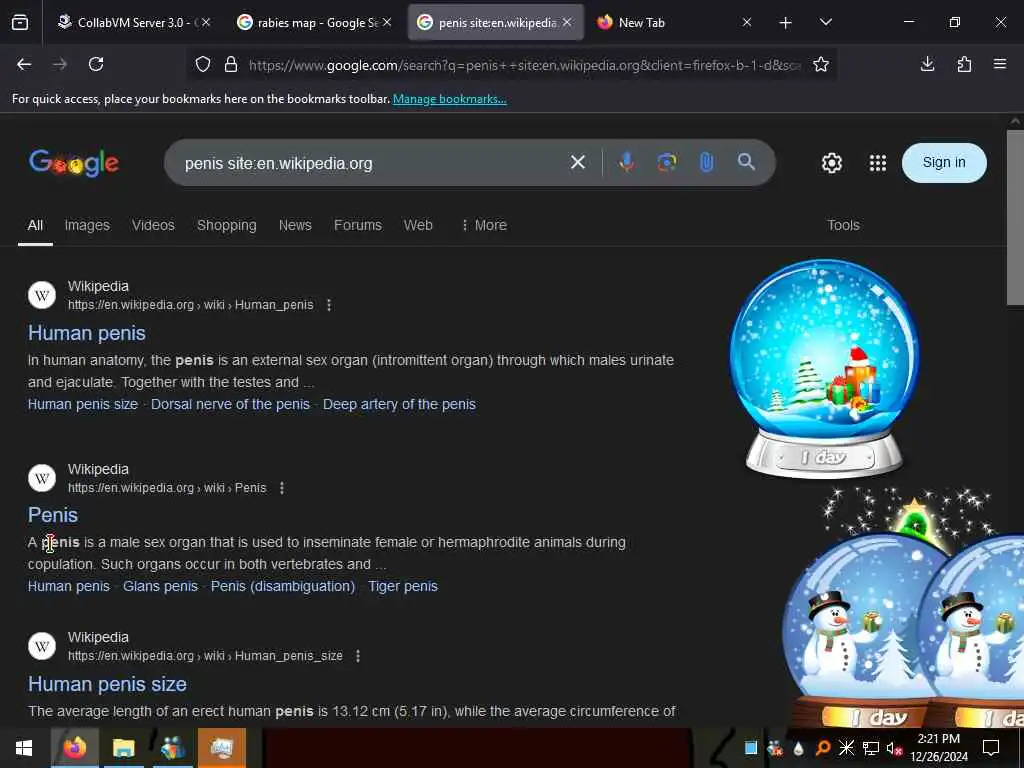Bookmark this page with the star icon
Screen dimensions: 1024x768
[821, 64]
